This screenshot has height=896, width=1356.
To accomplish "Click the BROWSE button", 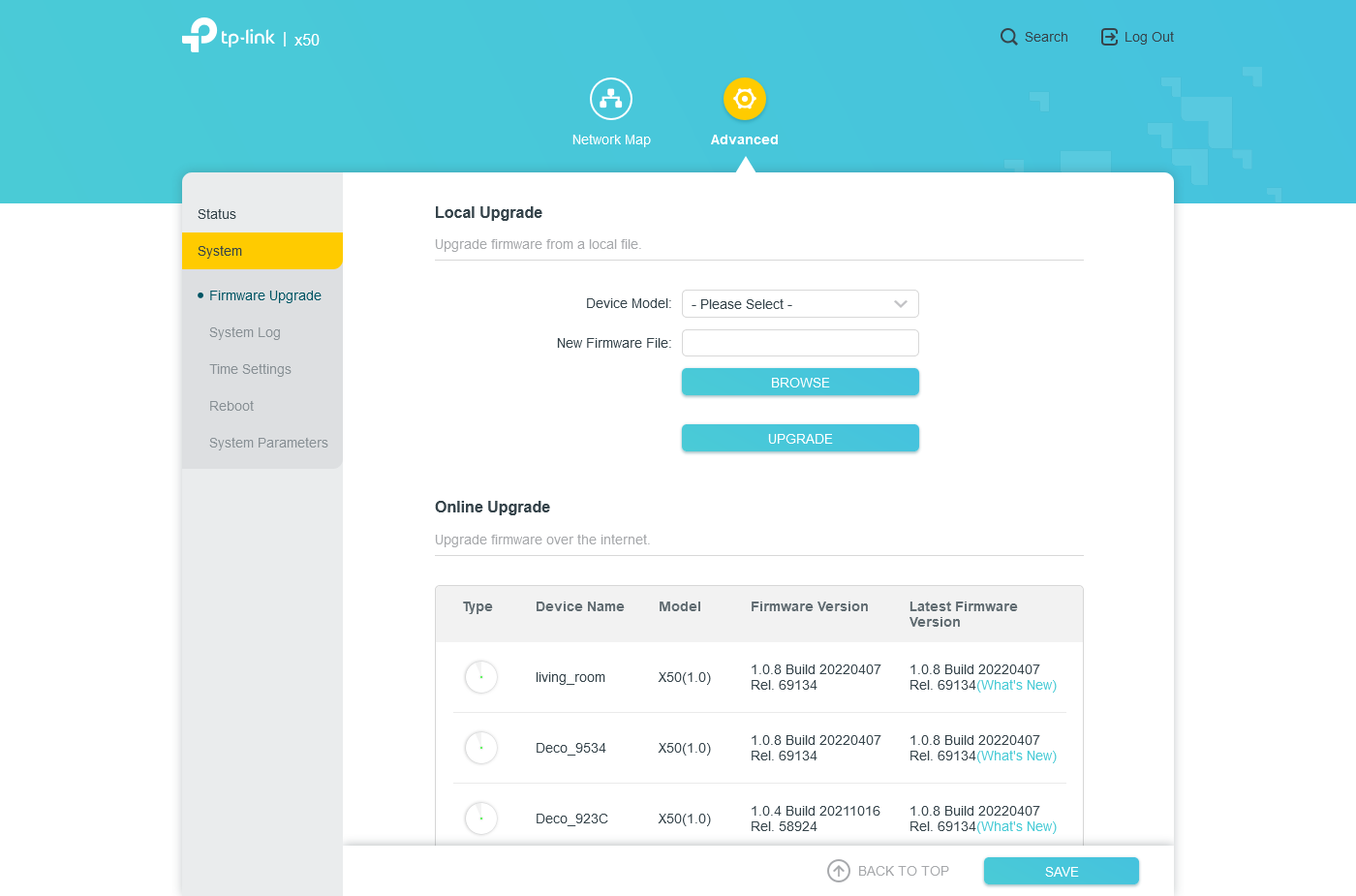I will click(x=800, y=382).
